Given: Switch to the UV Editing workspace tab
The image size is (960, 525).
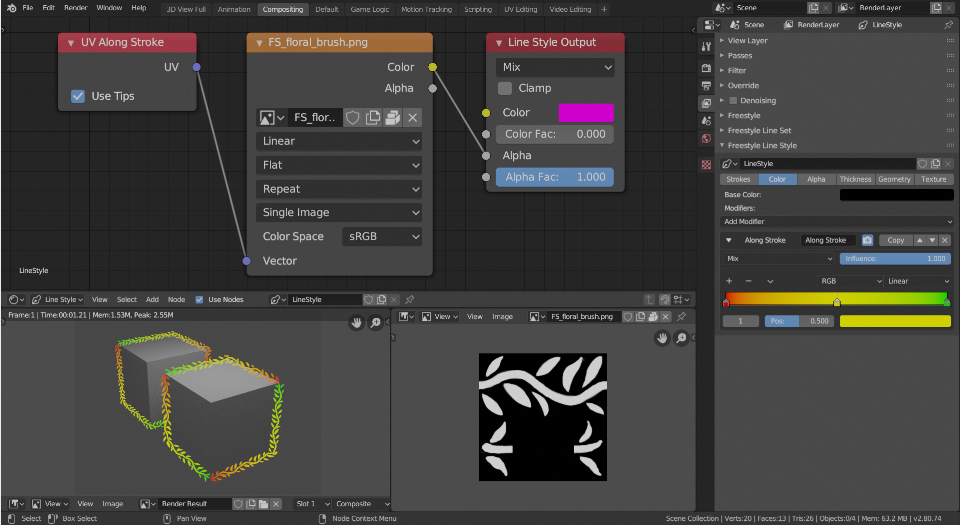Looking at the screenshot, I should (520, 9).
